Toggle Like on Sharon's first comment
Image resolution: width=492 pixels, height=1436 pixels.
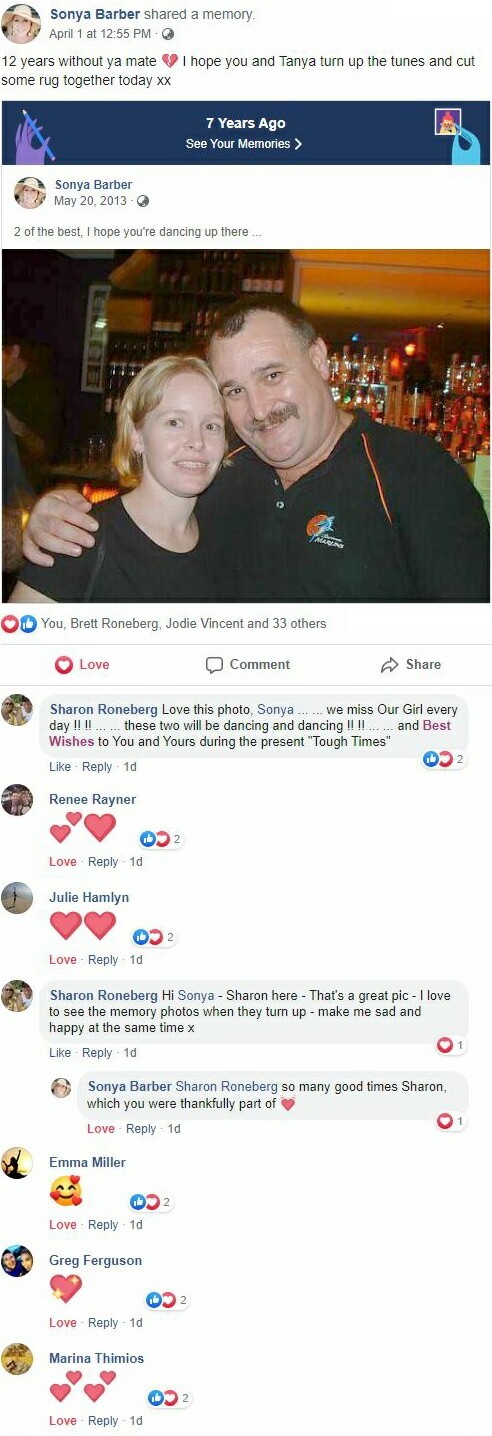pos(60,767)
